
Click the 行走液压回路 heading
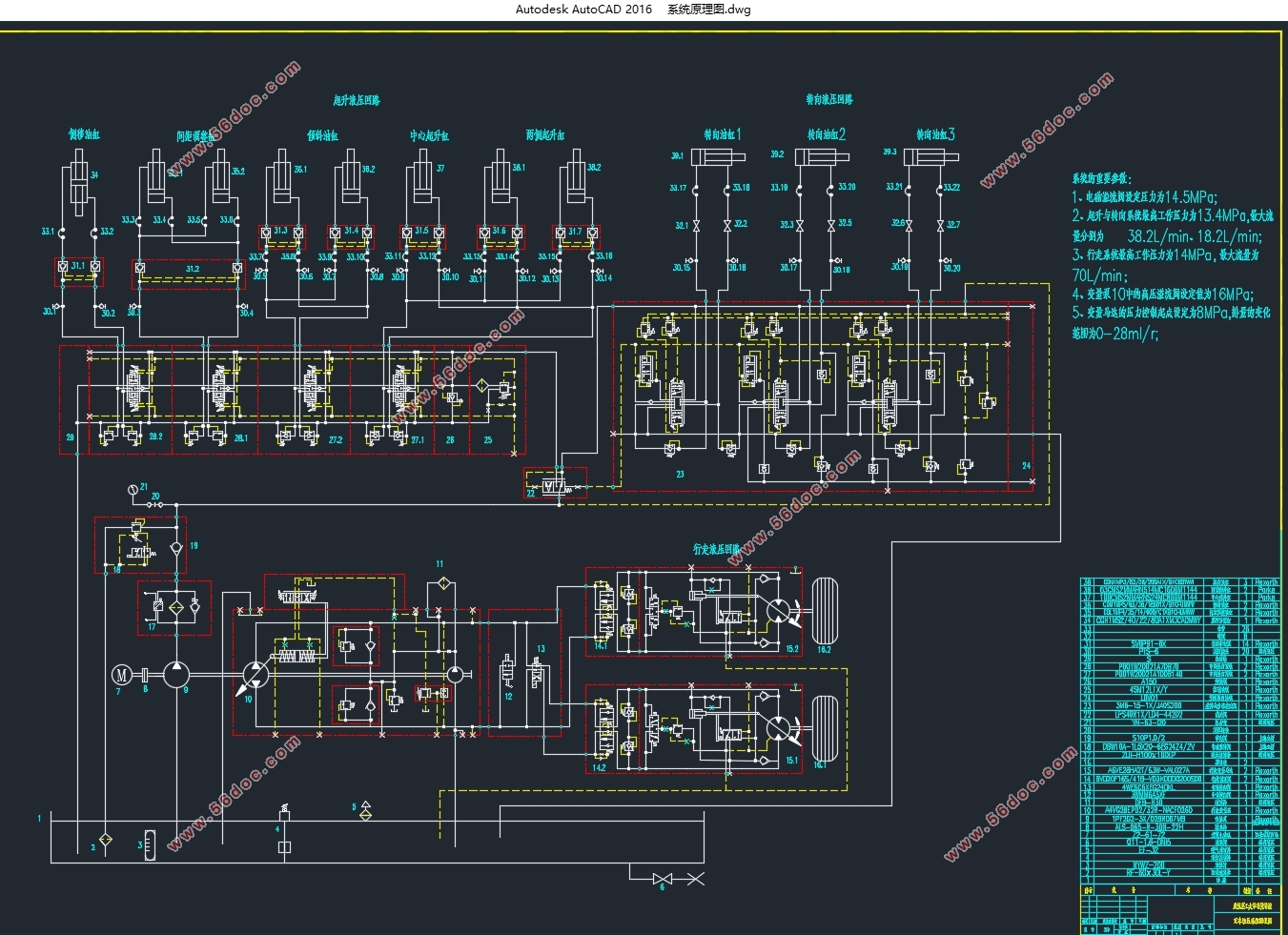[x=716, y=550]
